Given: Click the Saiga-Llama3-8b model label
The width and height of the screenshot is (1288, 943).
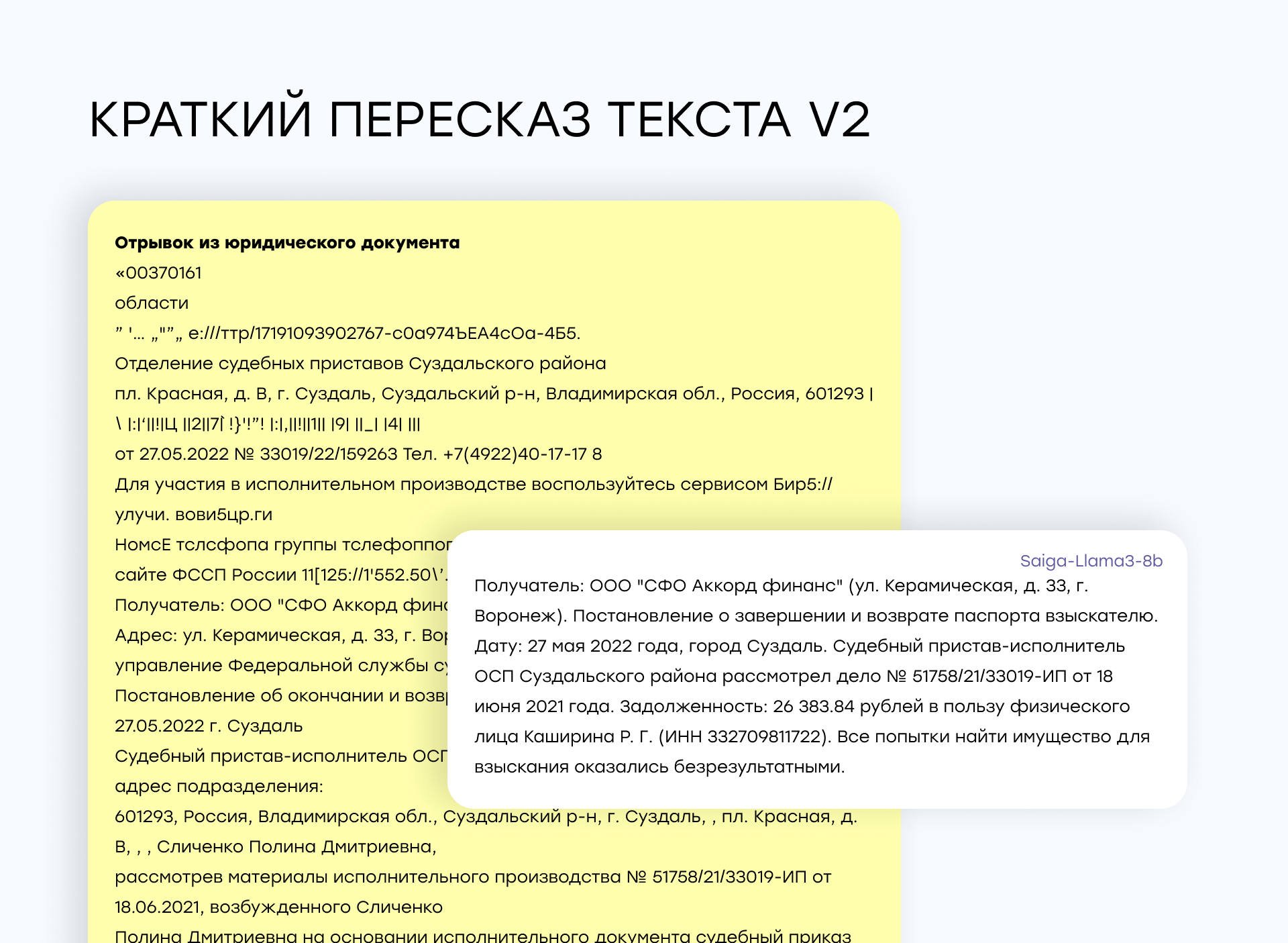Looking at the screenshot, I should [1091, 561].
